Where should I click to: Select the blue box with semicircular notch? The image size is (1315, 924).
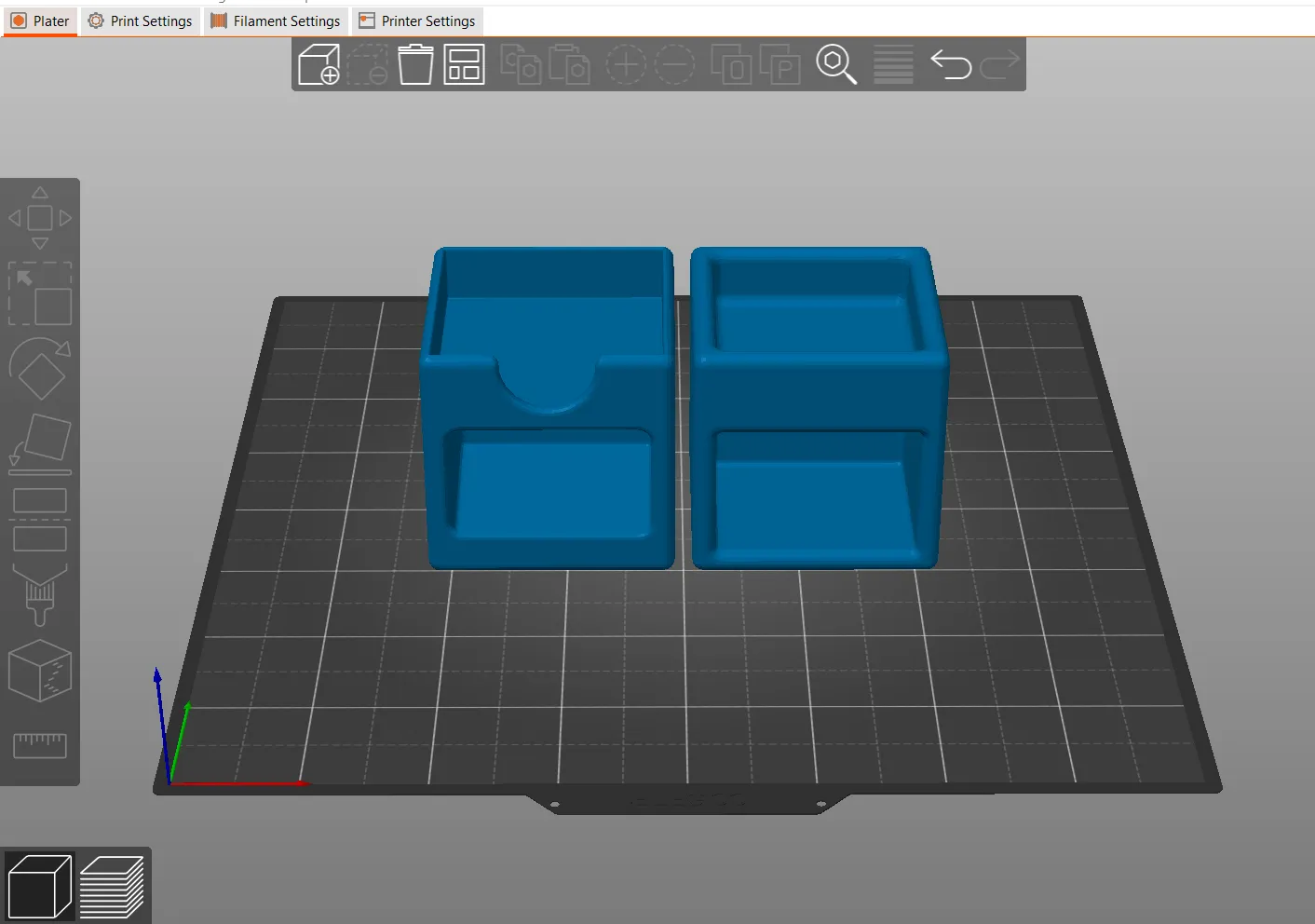tap(548, 408)
